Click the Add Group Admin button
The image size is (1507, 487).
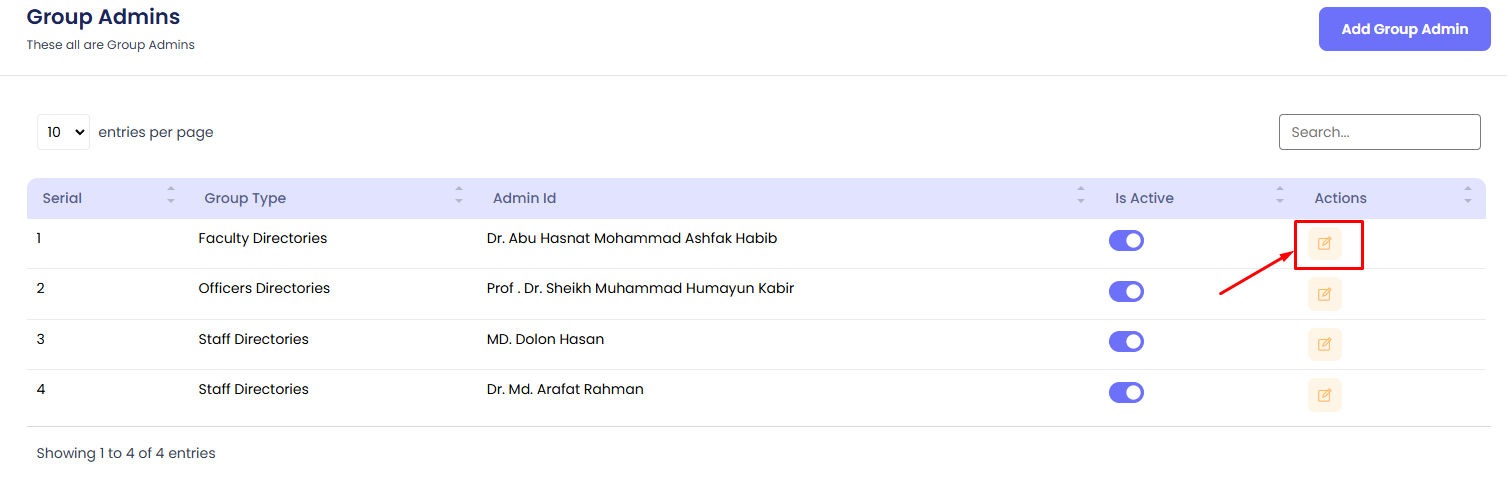[x=1404, y=29]
